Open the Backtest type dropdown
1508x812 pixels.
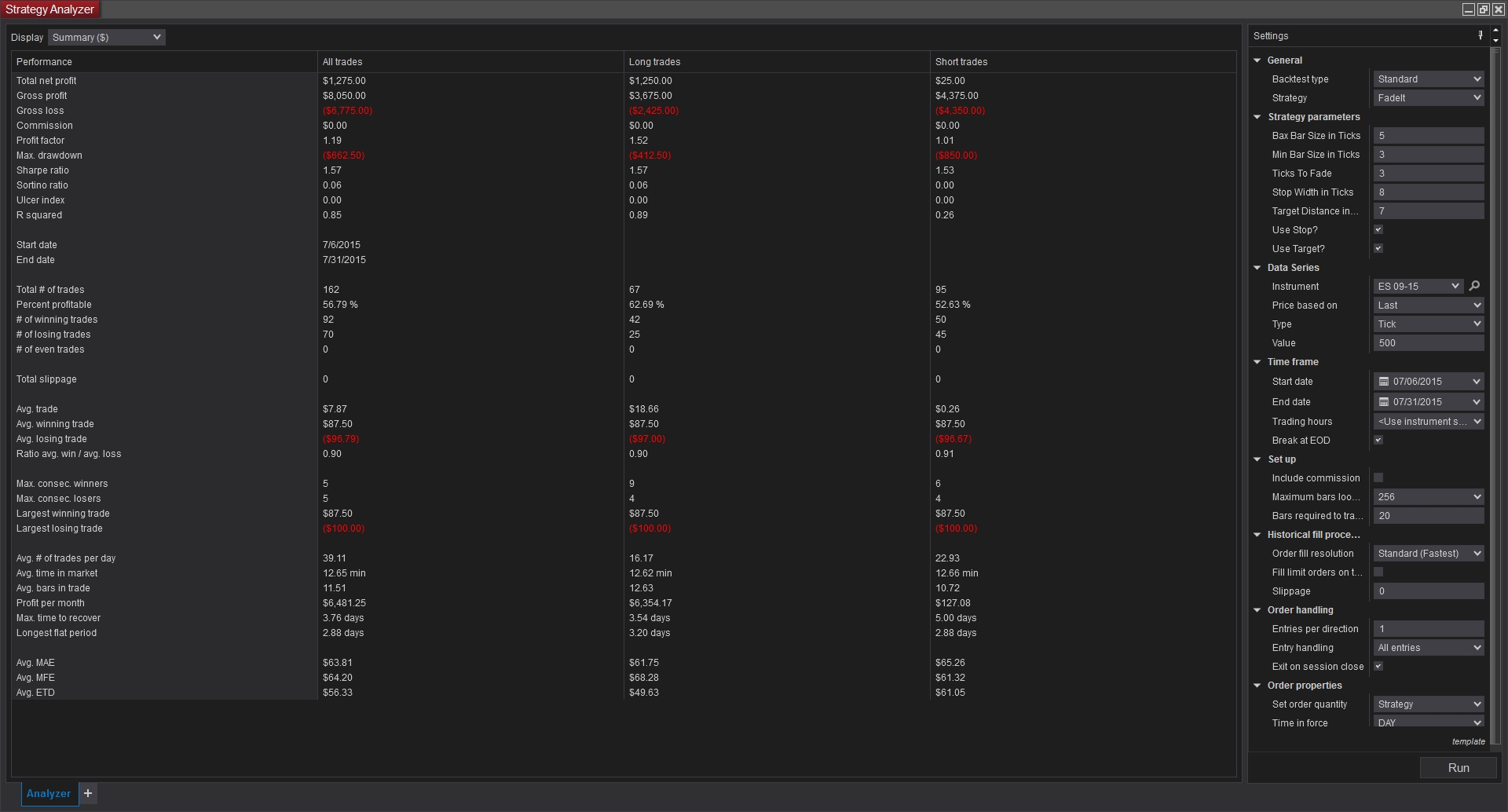tap(1429, 79)
